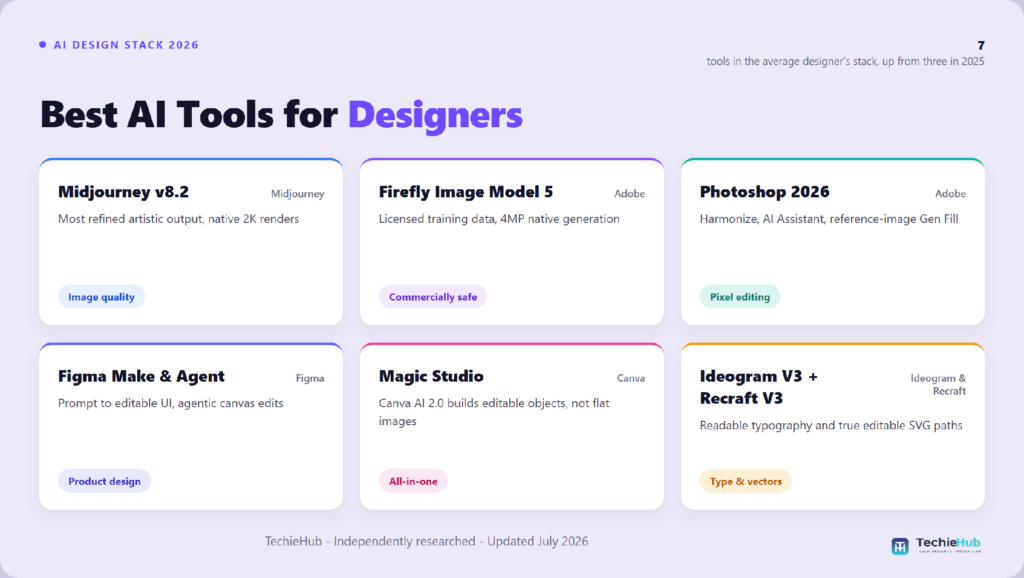Image resolution: width=1024 pixels, height=578 pixels.
Task: Click 'Readable typography' description
Action: pyautogui.click(x=831, y=426)
